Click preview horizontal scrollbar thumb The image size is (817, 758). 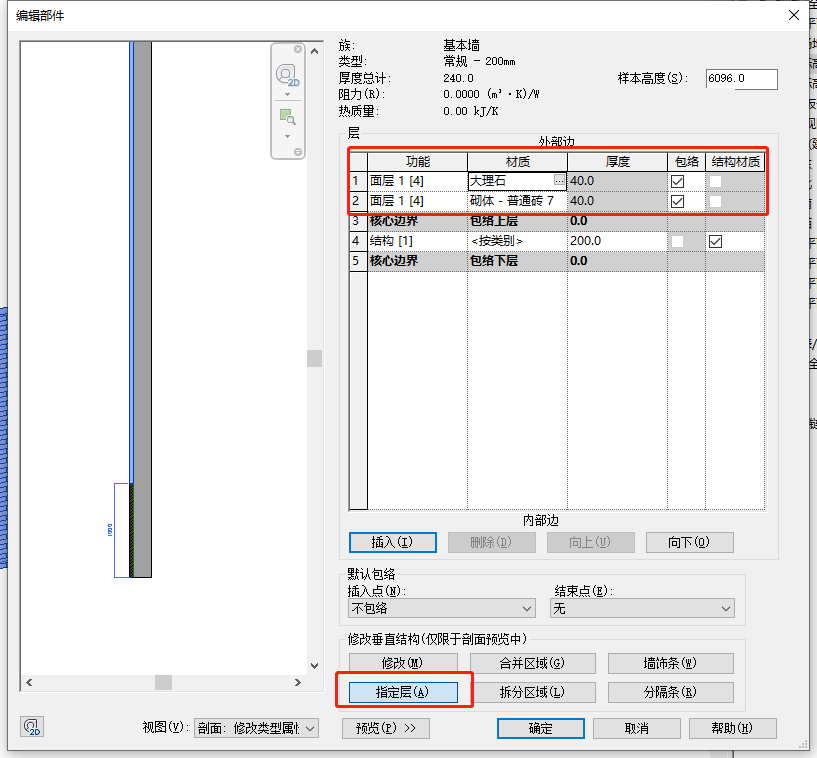[x=164, y=682]
